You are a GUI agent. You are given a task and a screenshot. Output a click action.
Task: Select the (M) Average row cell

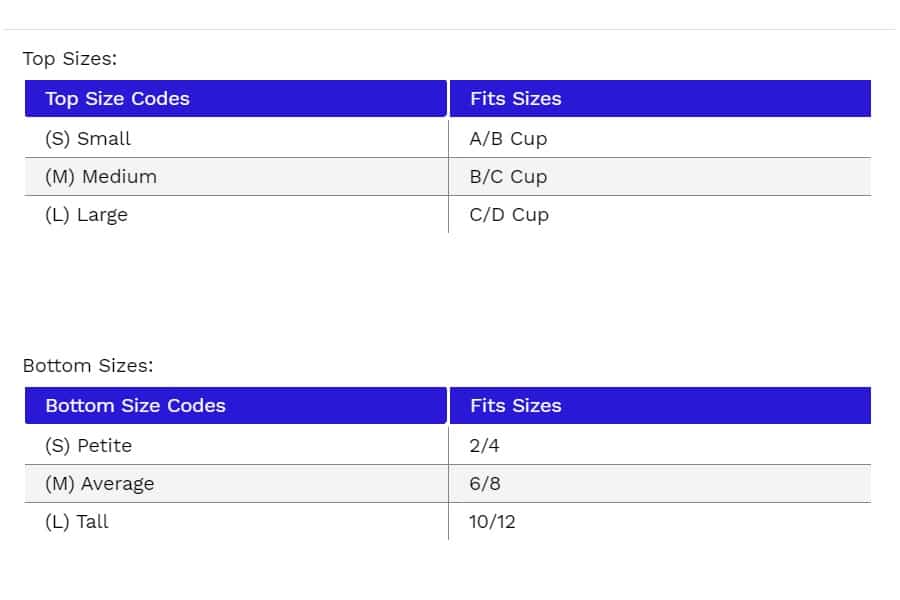pyautogui.click(x=100, y=484)
